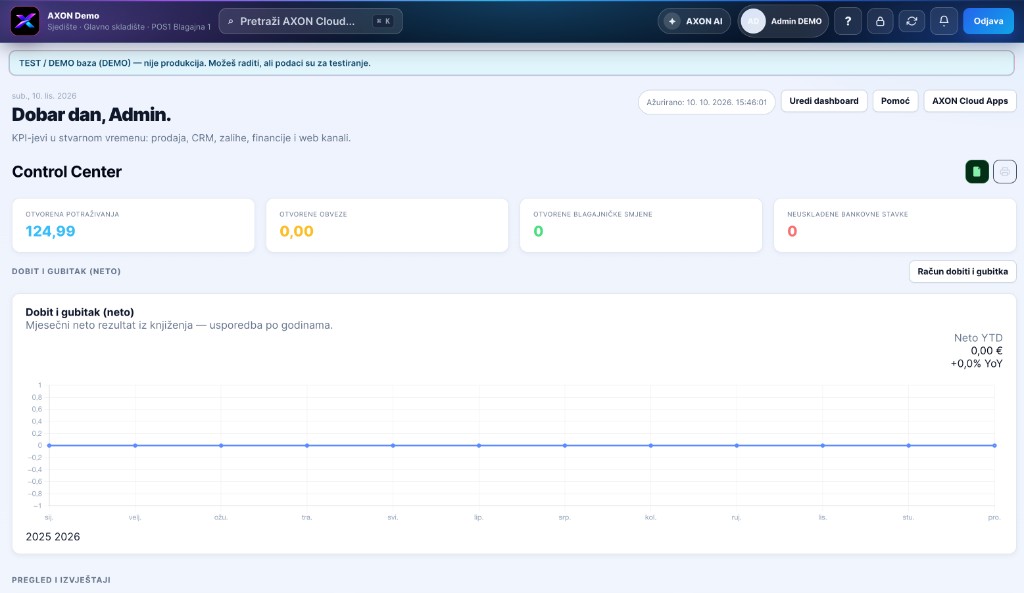Click the Otvorene obveze value 0,00
This screenshot has height=593, width=1024.
point(296,231)
